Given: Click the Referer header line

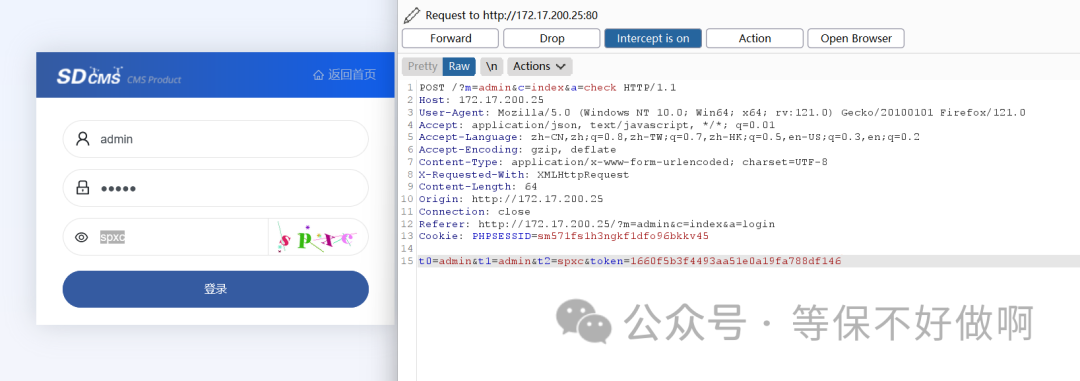Looking at the screenshot, I should click(596, 224).
